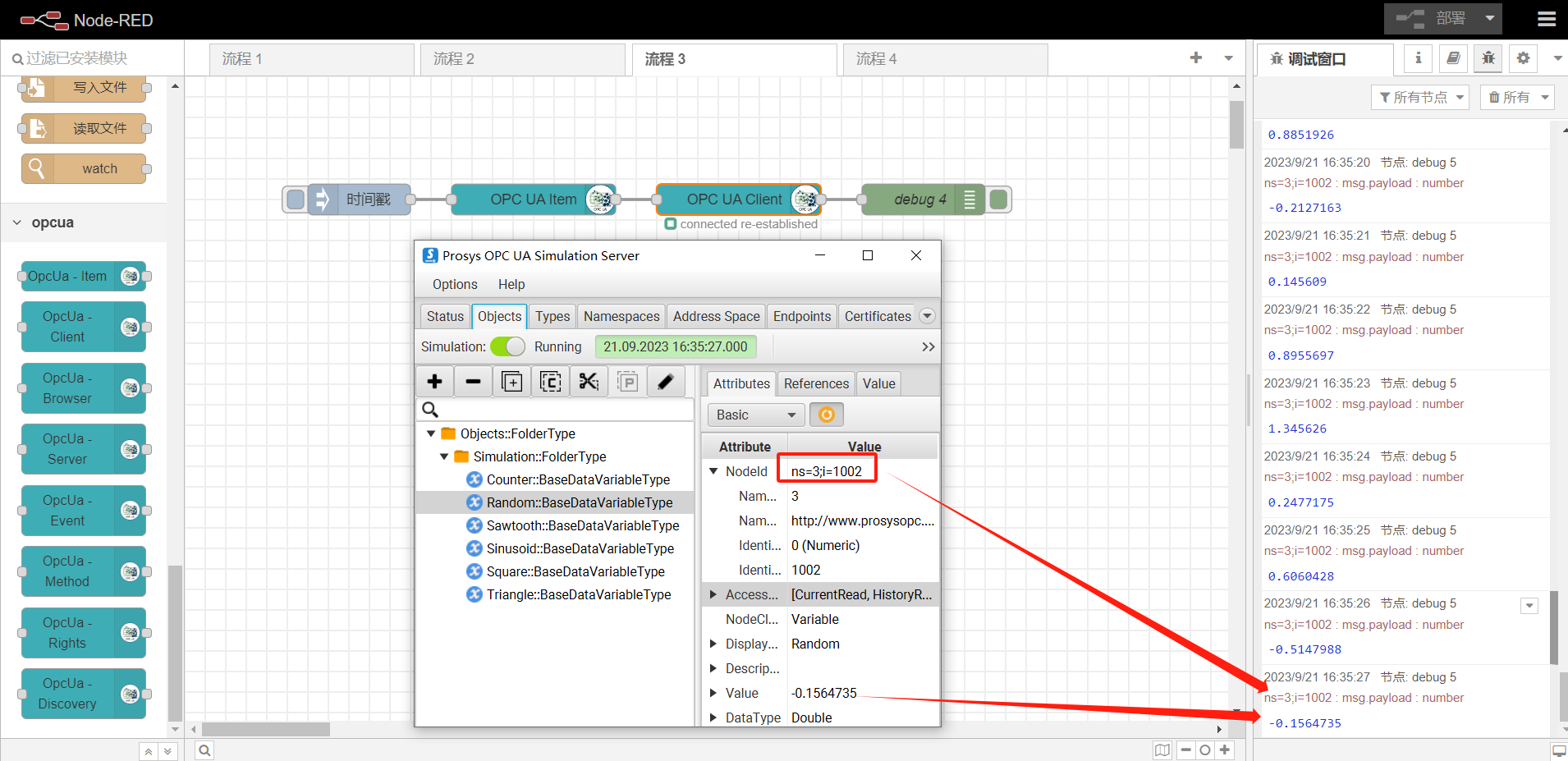This screenshot has width=1568, height=761.
Task: Select the OpcUa - Method palette node
Action: [x=84, y=571]
